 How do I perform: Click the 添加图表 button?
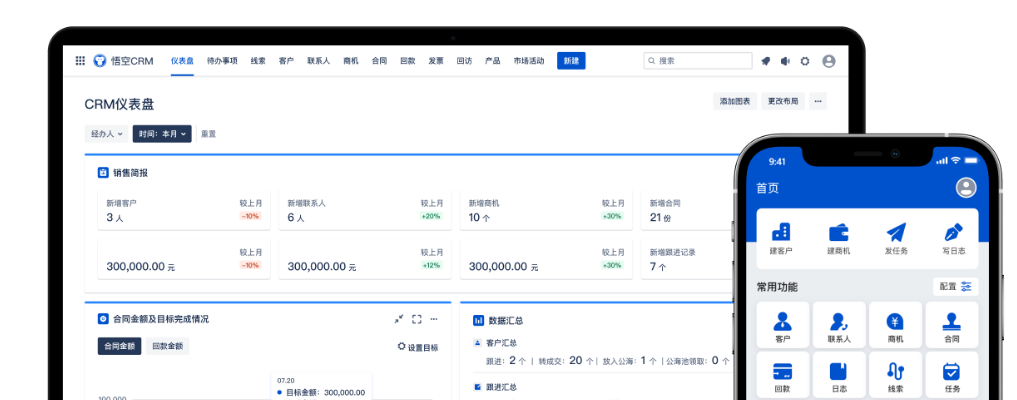pos(734,101)
